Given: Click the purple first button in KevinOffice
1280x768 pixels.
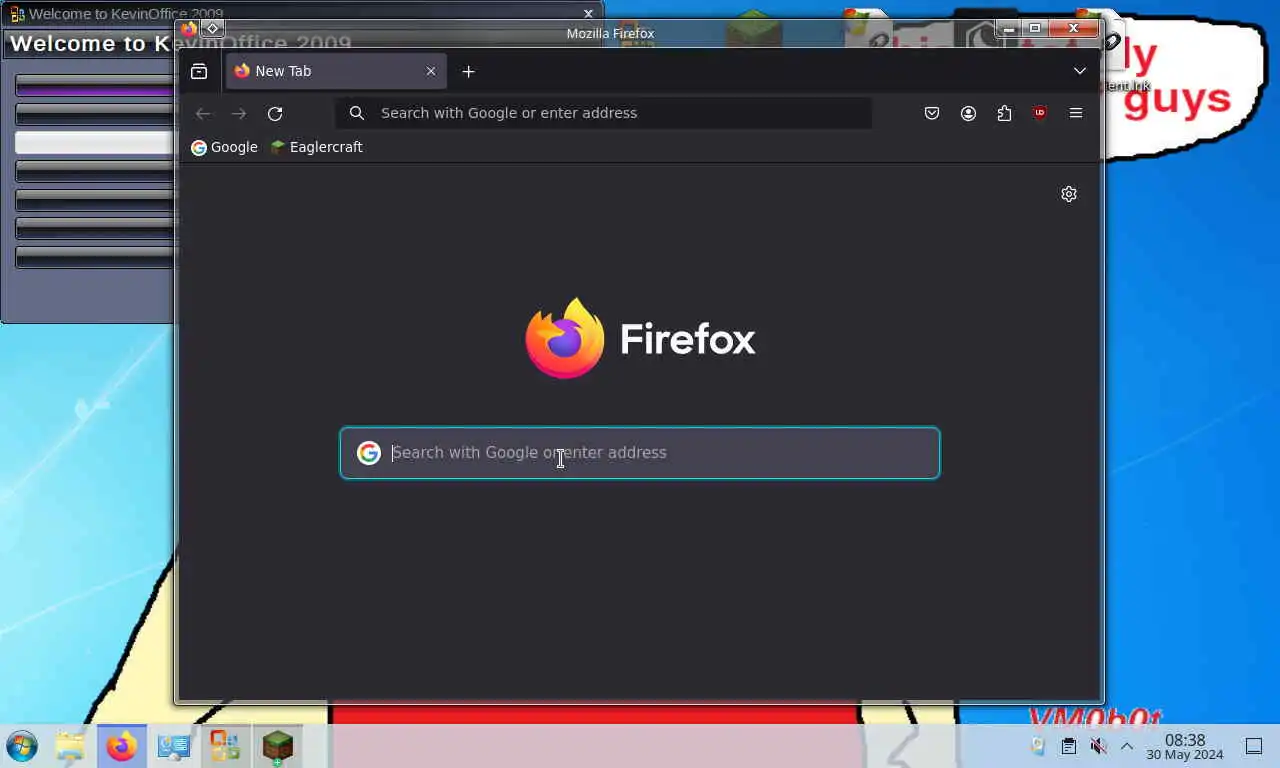Looking at the screenshot, I should point(95,86).
